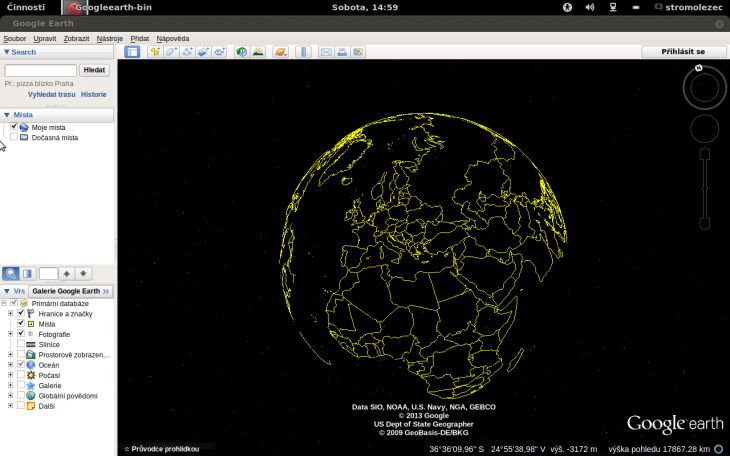This screenshot has height=456, width=730.
Task: Open the Nápověda menu
Action: [173, 39]
